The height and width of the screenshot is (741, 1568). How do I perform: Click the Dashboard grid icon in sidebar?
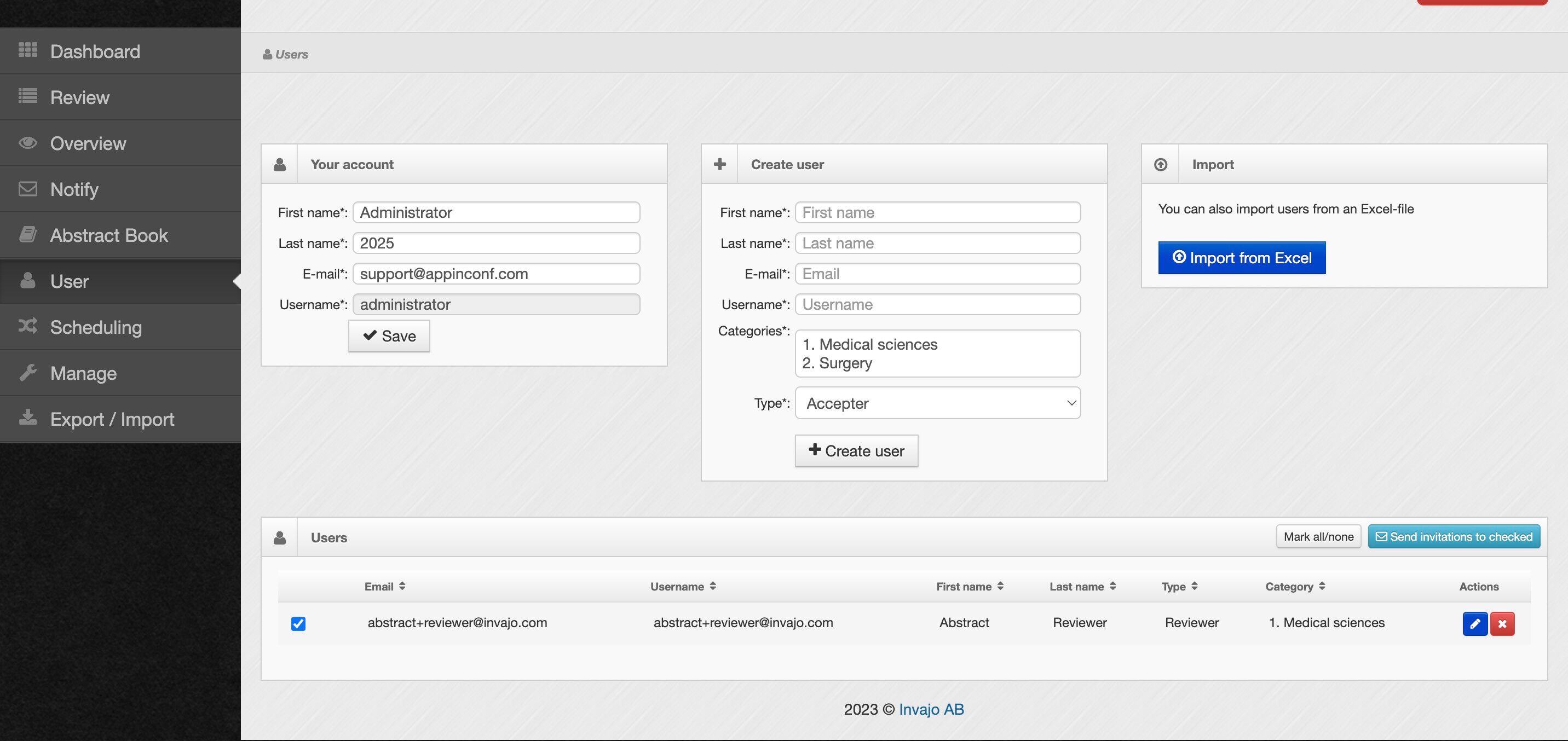tap(28, 50)
